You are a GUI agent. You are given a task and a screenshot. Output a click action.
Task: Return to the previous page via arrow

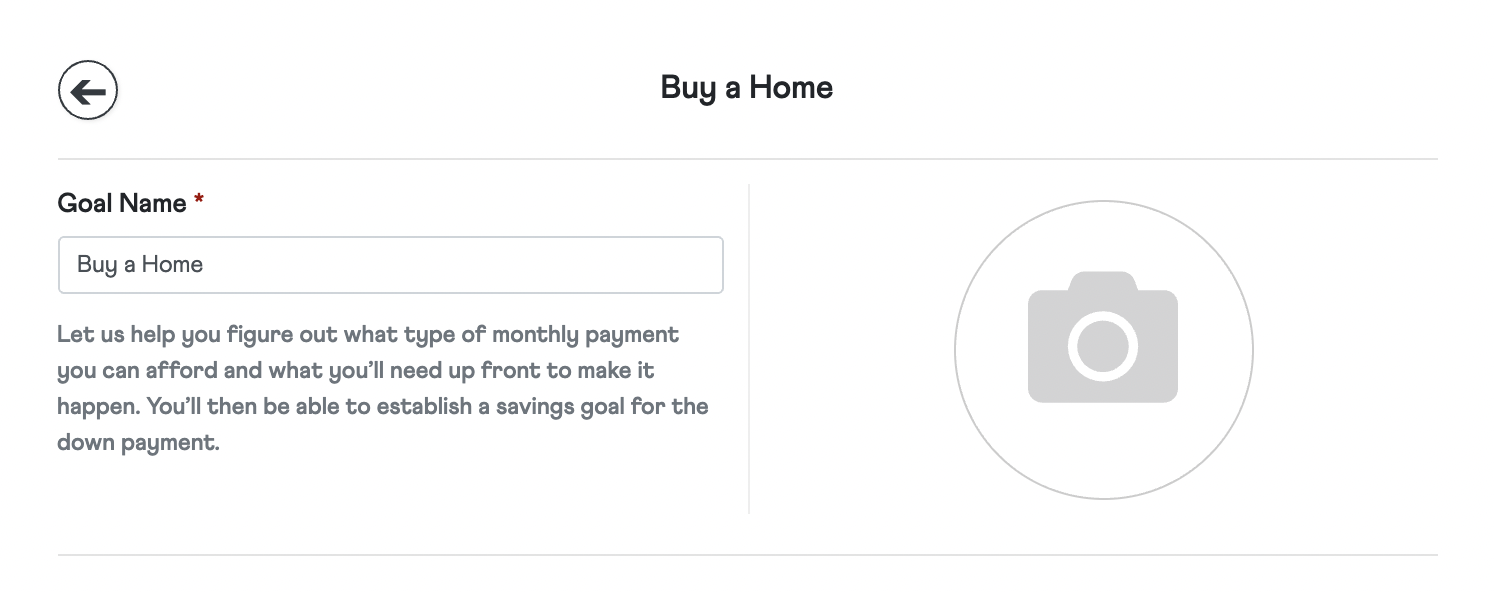click(88, 91)
